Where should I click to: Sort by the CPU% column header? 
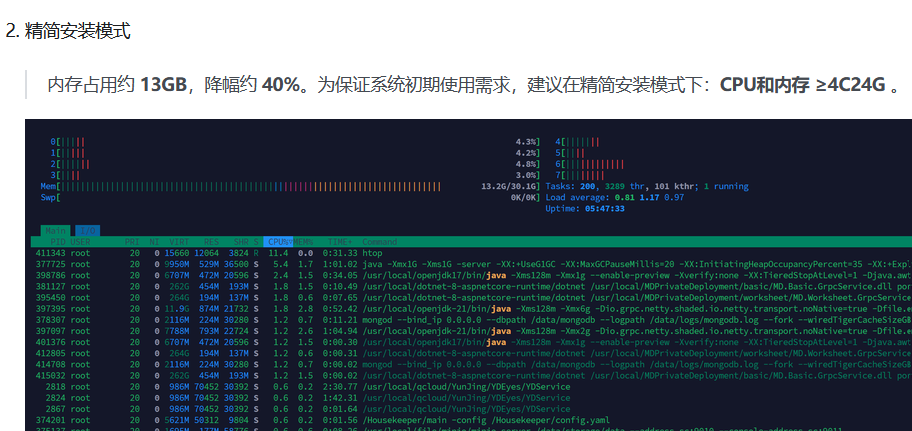(279, 241)
